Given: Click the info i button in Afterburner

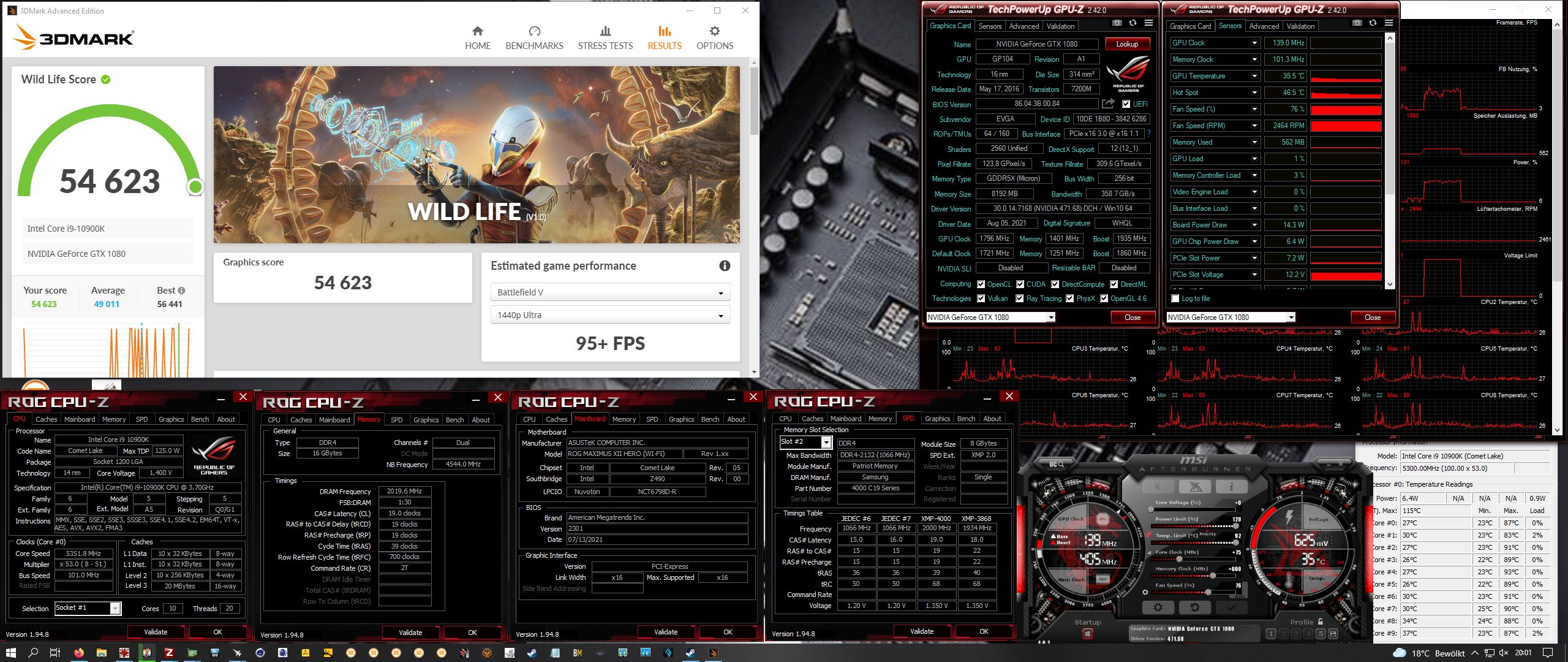Looking at the screenshot, I should [x=1232, y=486].
